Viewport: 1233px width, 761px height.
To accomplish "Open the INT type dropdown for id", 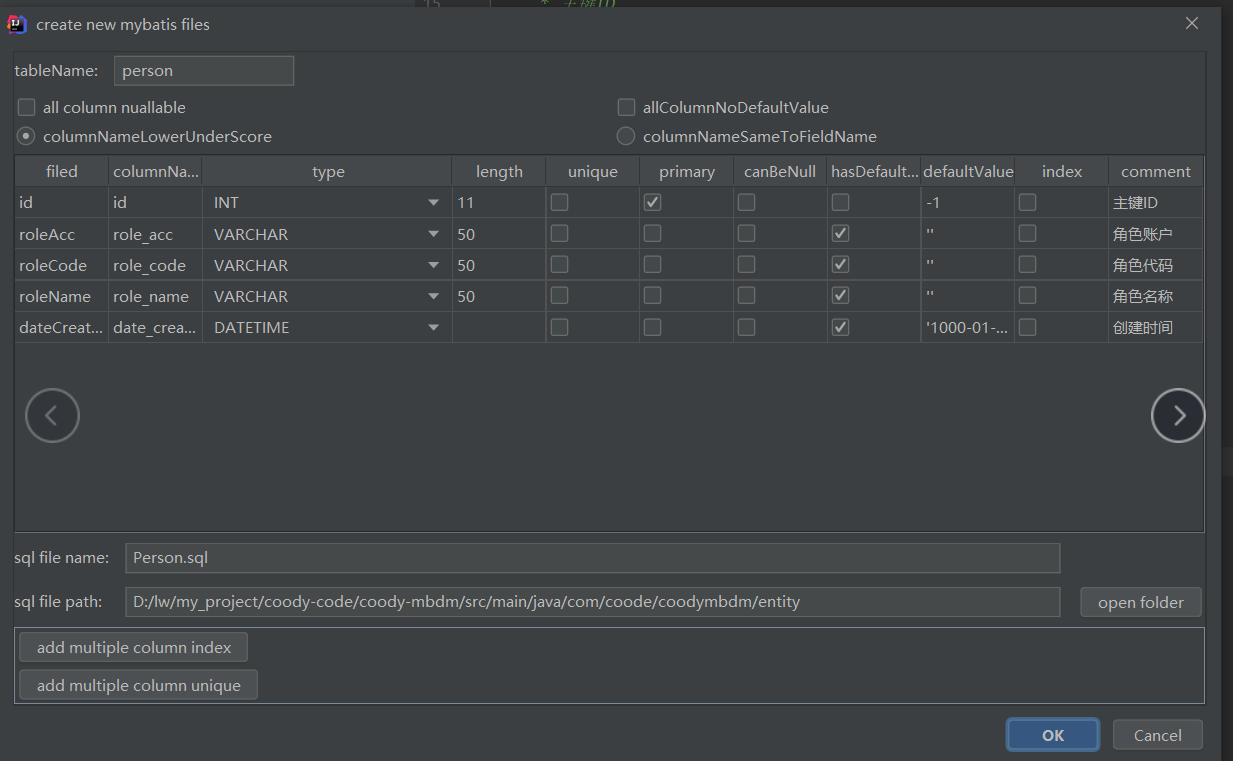I will (433, 201).
